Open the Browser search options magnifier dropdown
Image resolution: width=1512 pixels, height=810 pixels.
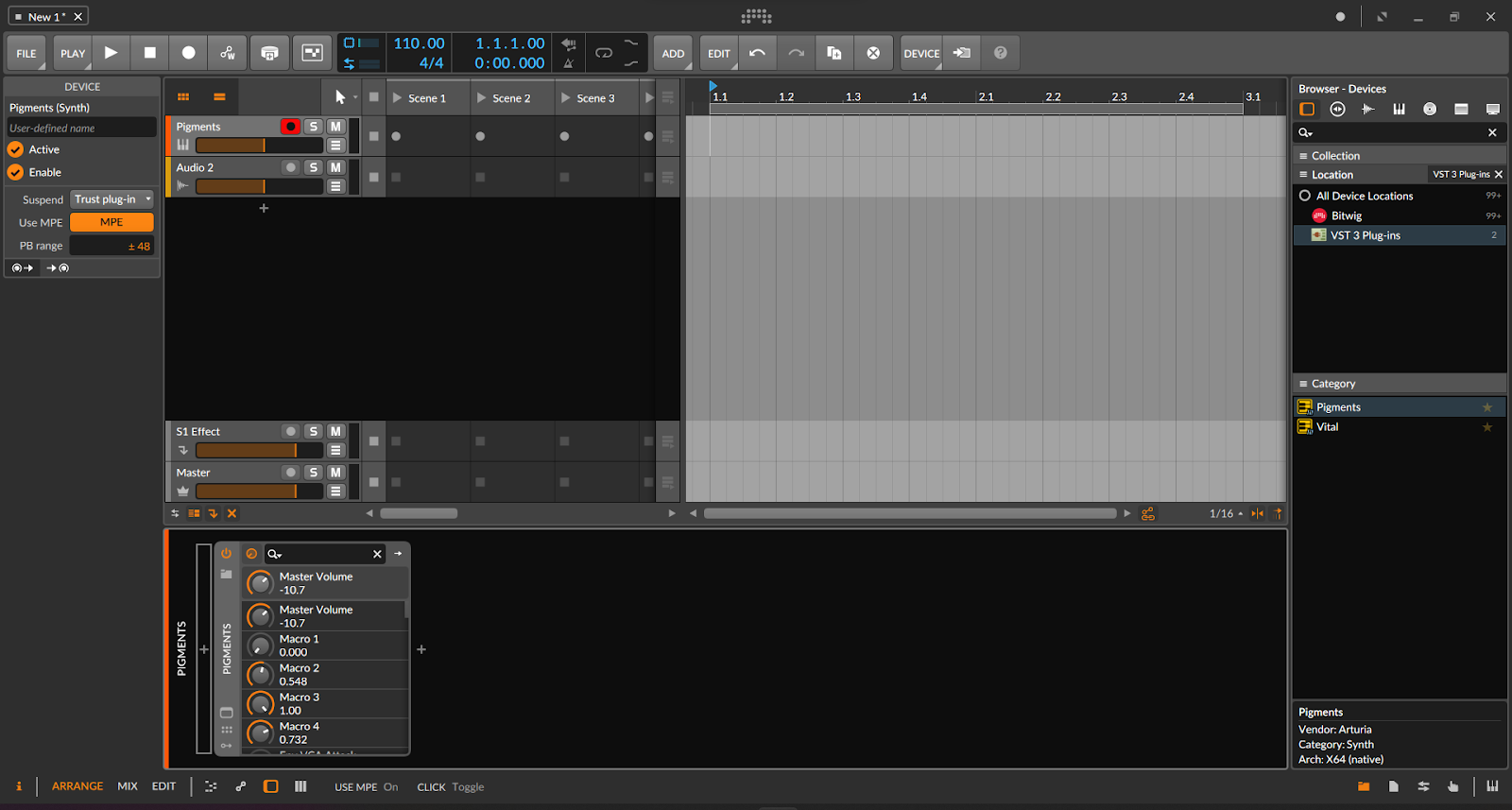[x=1306, y=132]
